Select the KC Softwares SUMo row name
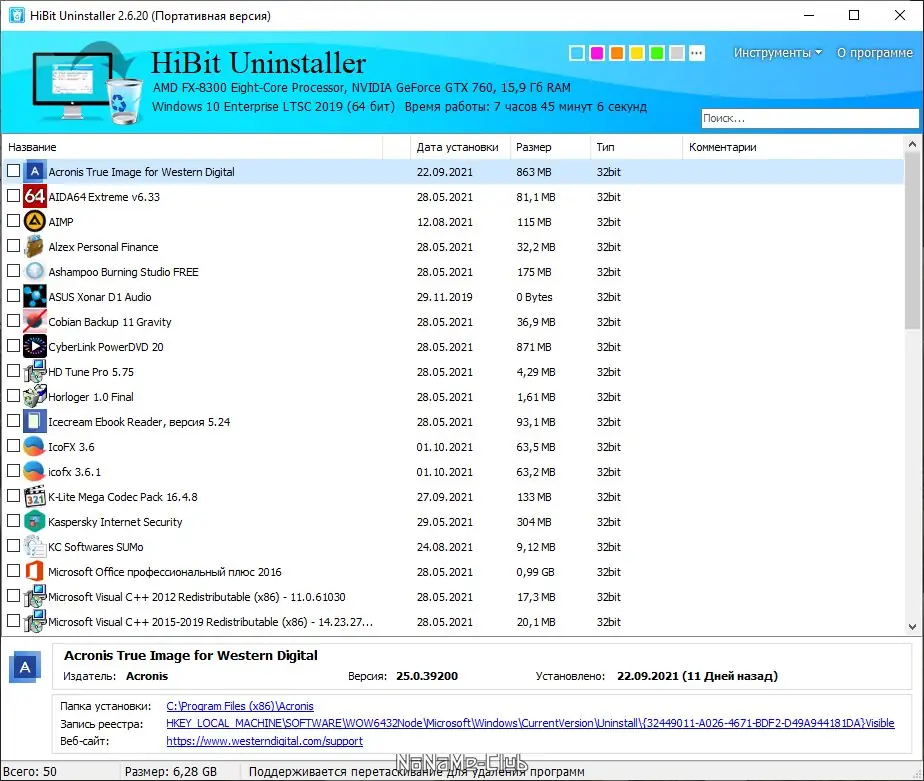 [95, 546]
